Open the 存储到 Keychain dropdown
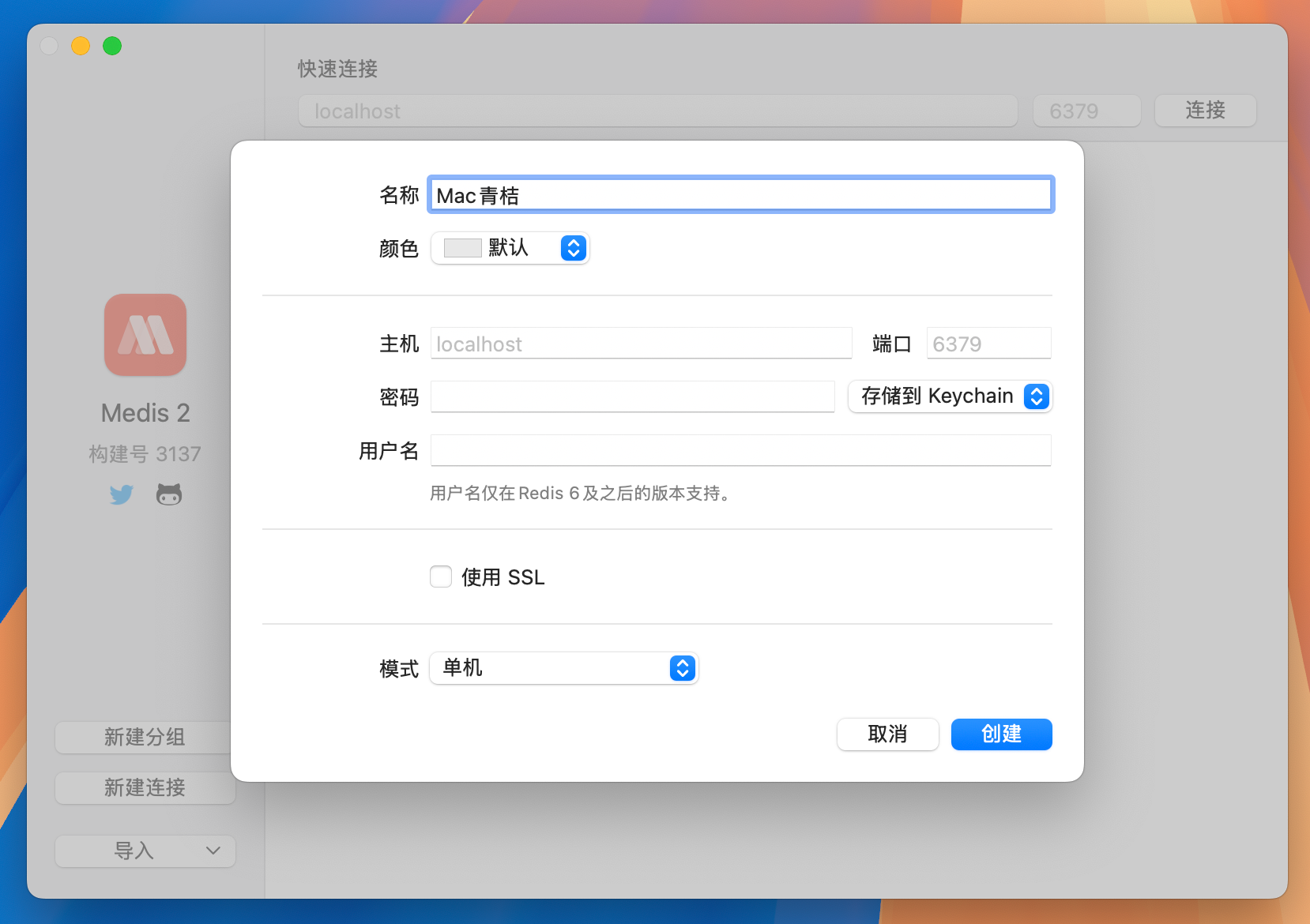1310x924 pixels. [951, 396]
